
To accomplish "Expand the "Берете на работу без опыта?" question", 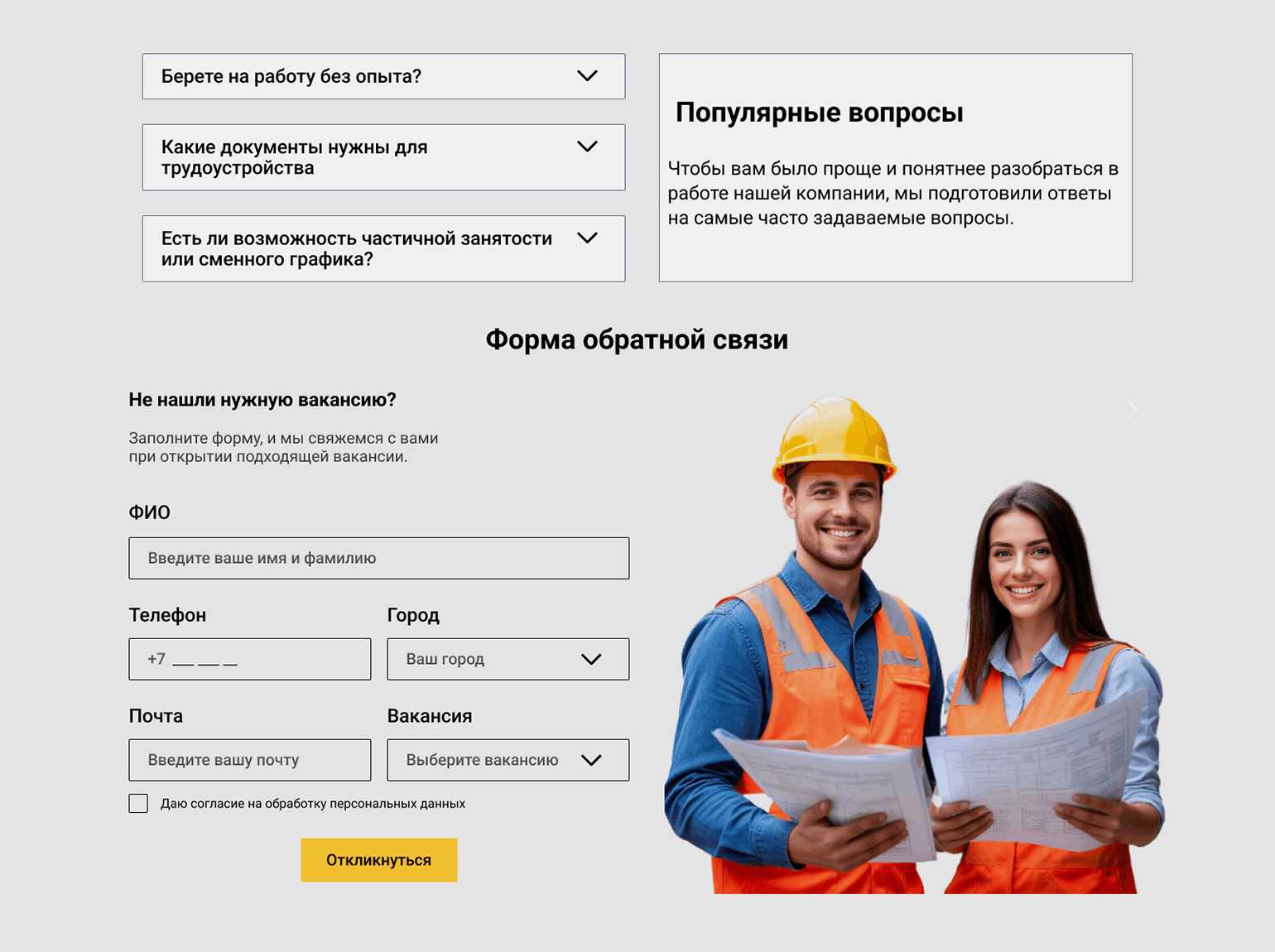I will pyautogui.click(x=383, y=76).
